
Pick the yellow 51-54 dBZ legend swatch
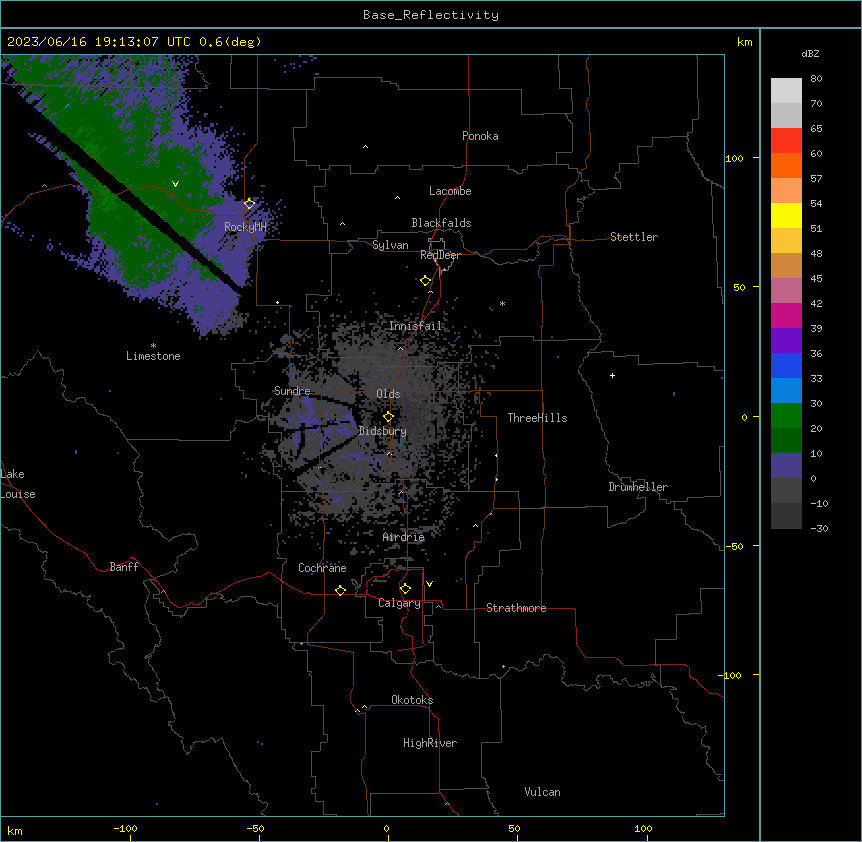pos(786,215)
